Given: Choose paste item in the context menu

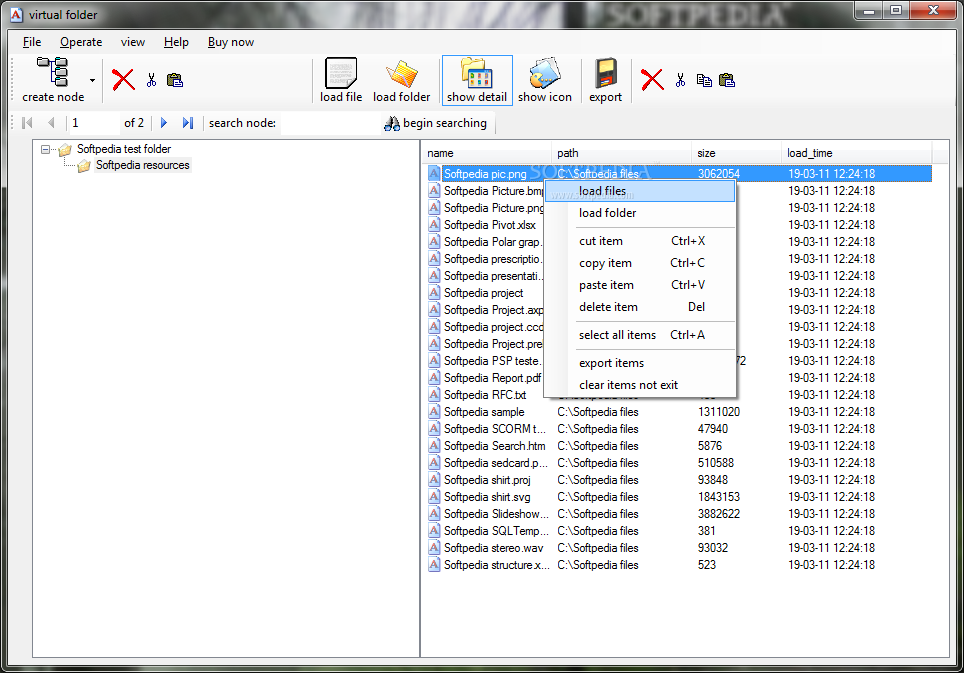Looking at the screenshot, I should tap(640, 285).
